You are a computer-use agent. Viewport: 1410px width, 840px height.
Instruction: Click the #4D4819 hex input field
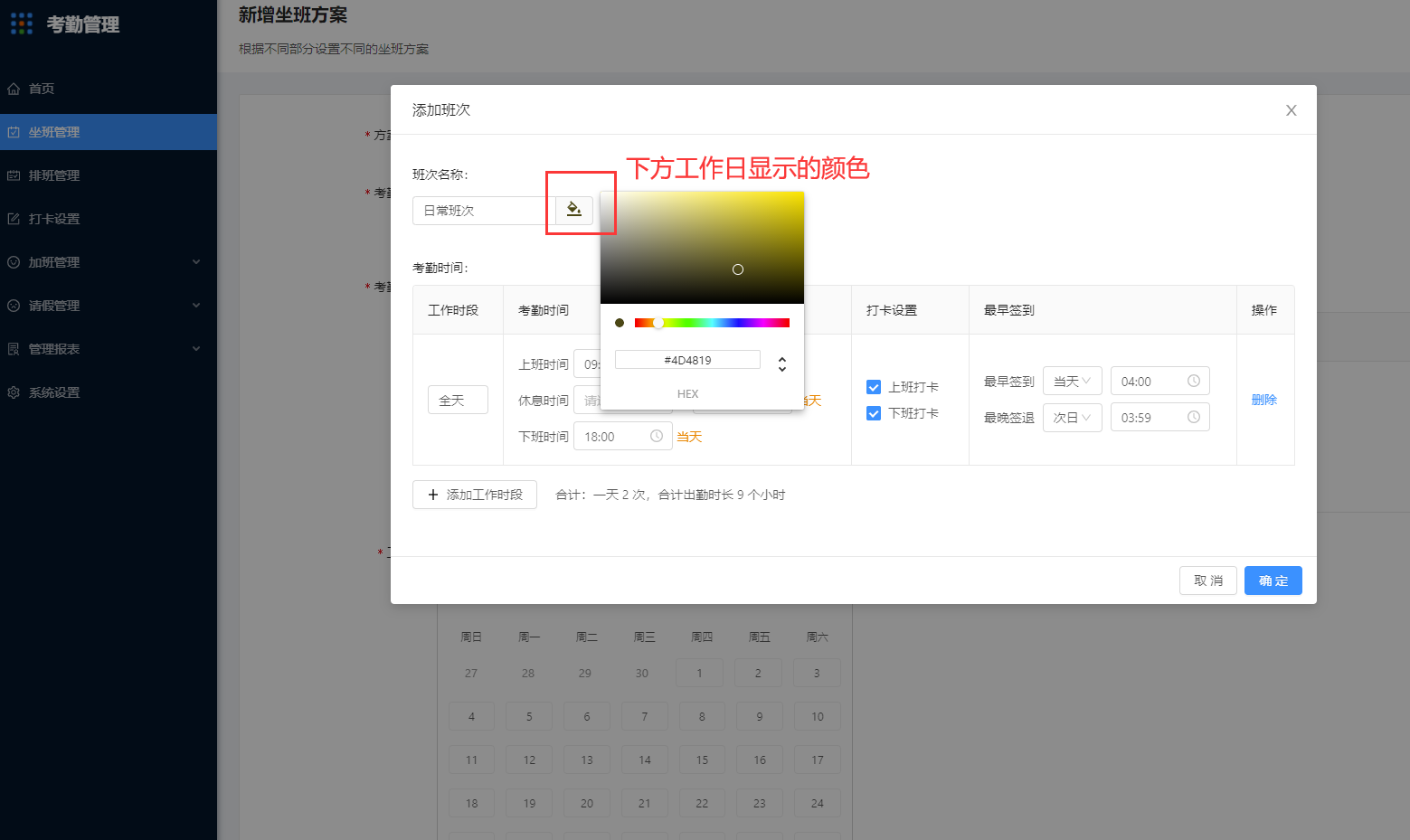(687, 360)
